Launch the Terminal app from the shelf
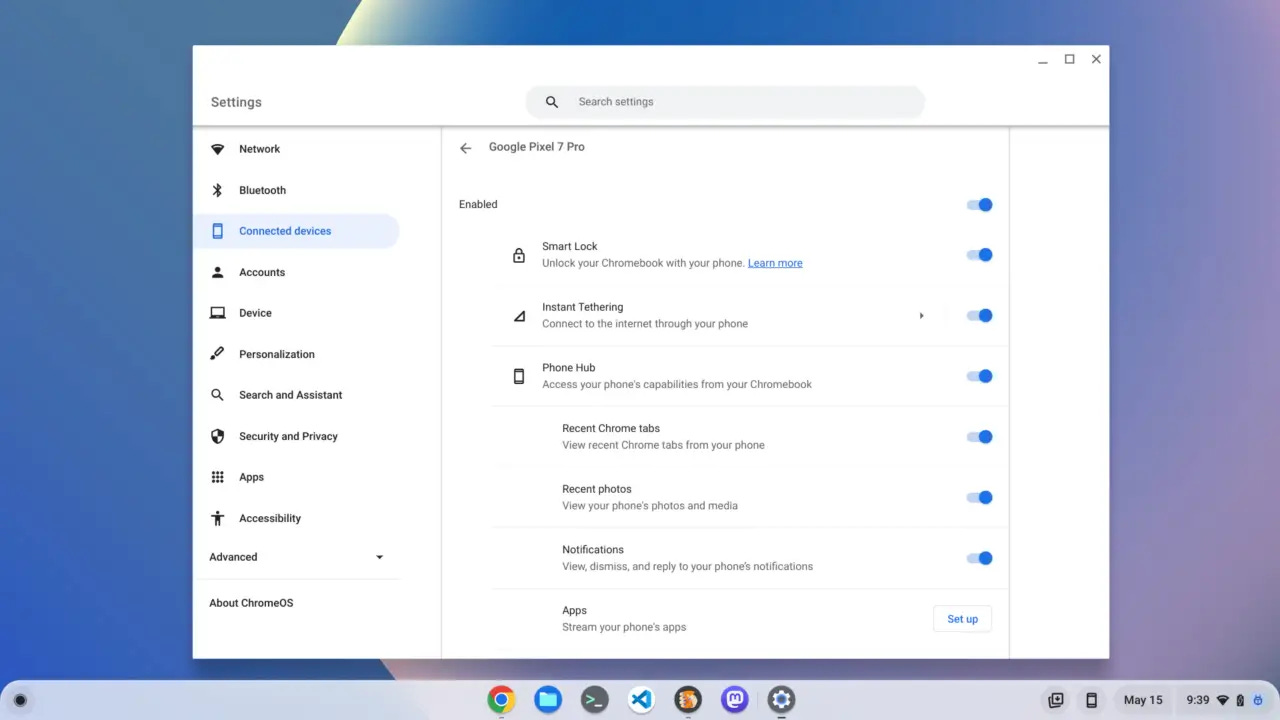 595,700
